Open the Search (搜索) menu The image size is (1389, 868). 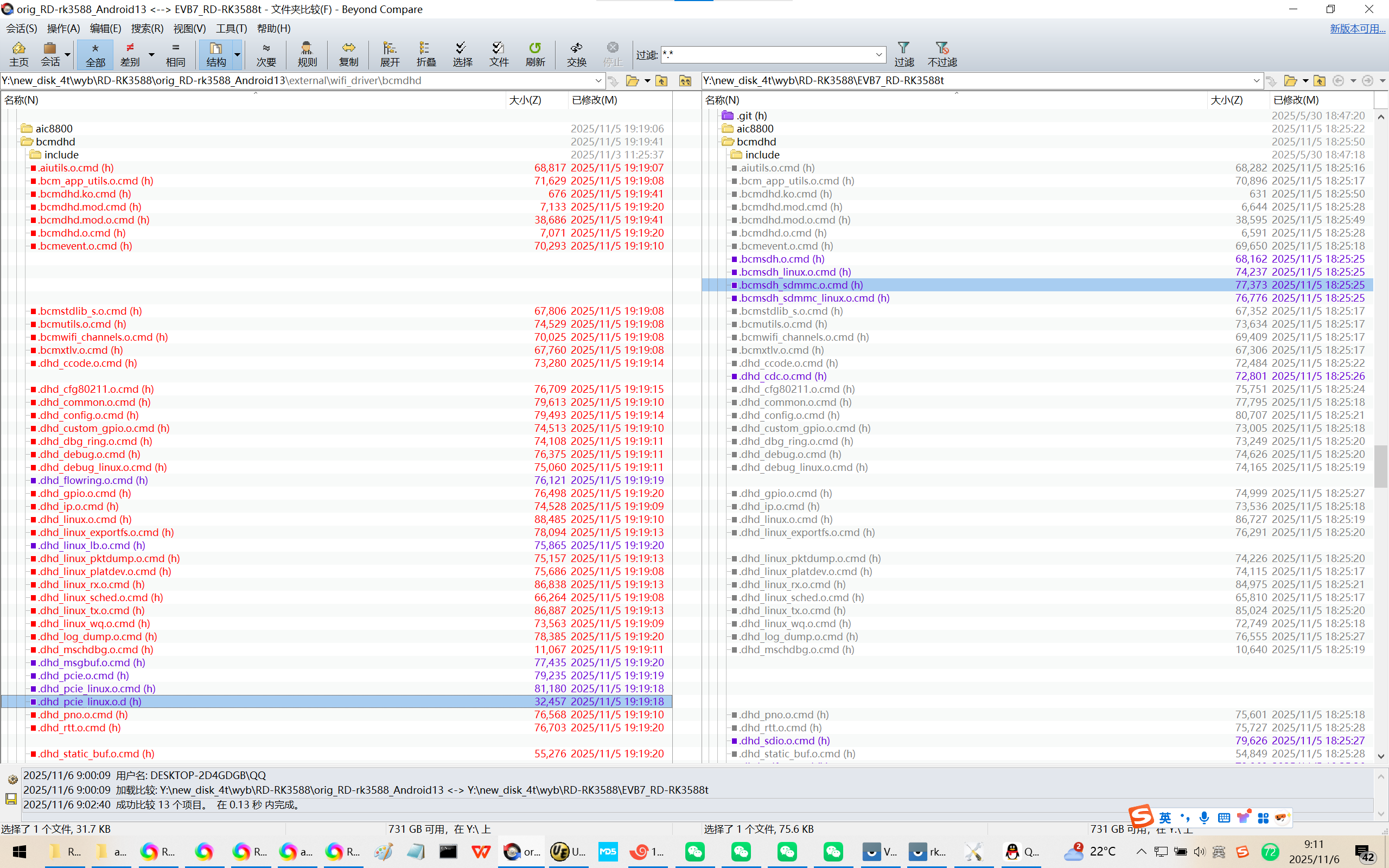(x=147, y=28)
